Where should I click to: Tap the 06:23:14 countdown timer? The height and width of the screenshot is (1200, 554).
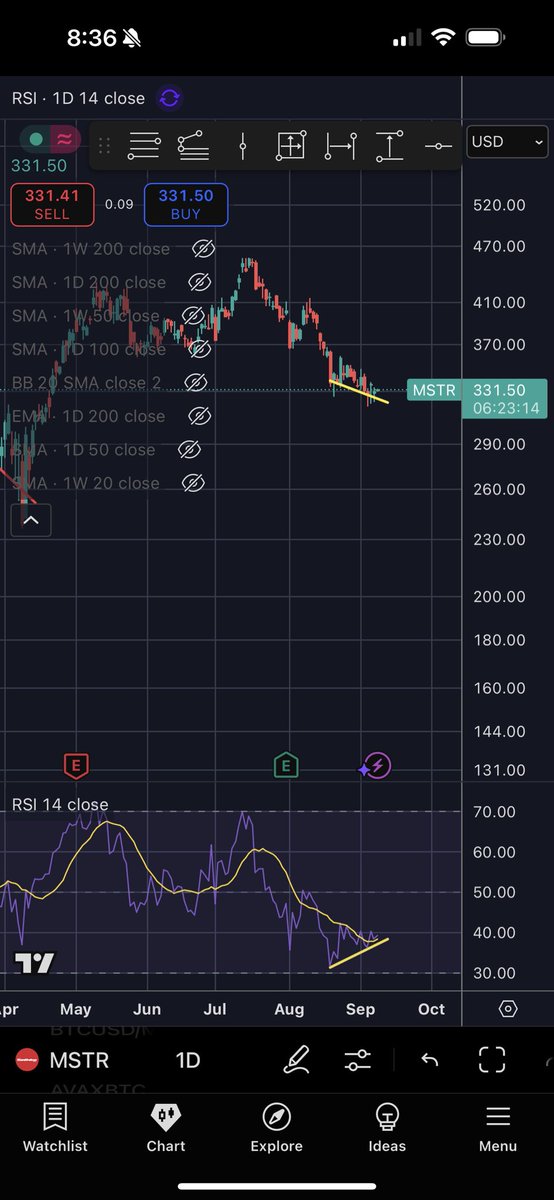(506, 408)
